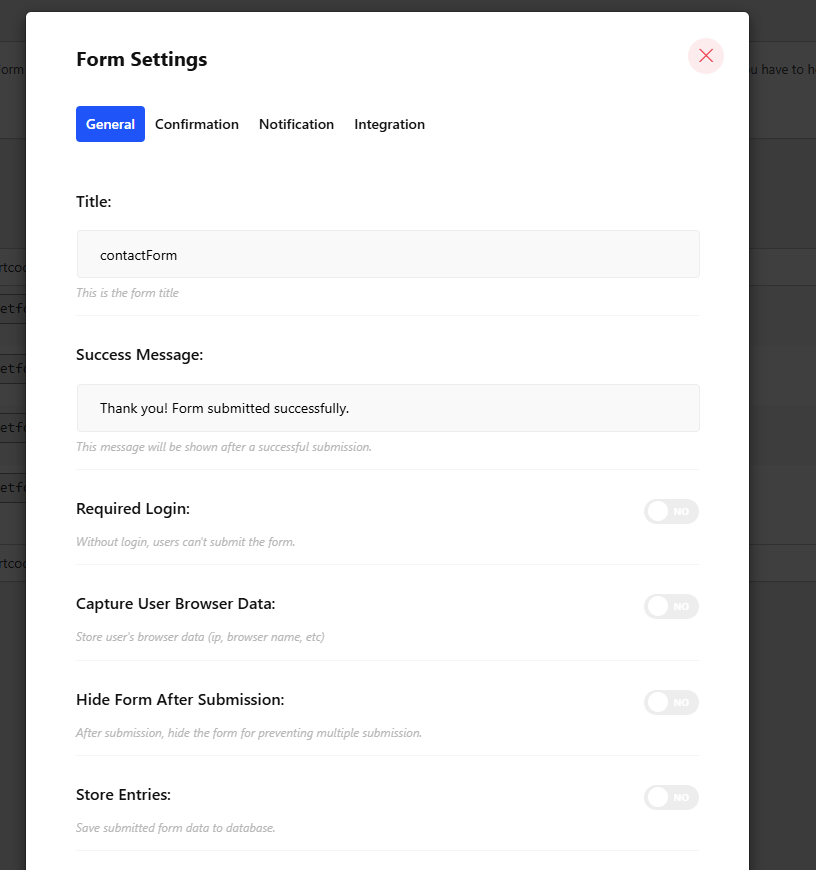Image resolution: width=816 pixels, height=870 pixels.
Task: Turn on Capture User Browser Data switch
Action: 671,606
